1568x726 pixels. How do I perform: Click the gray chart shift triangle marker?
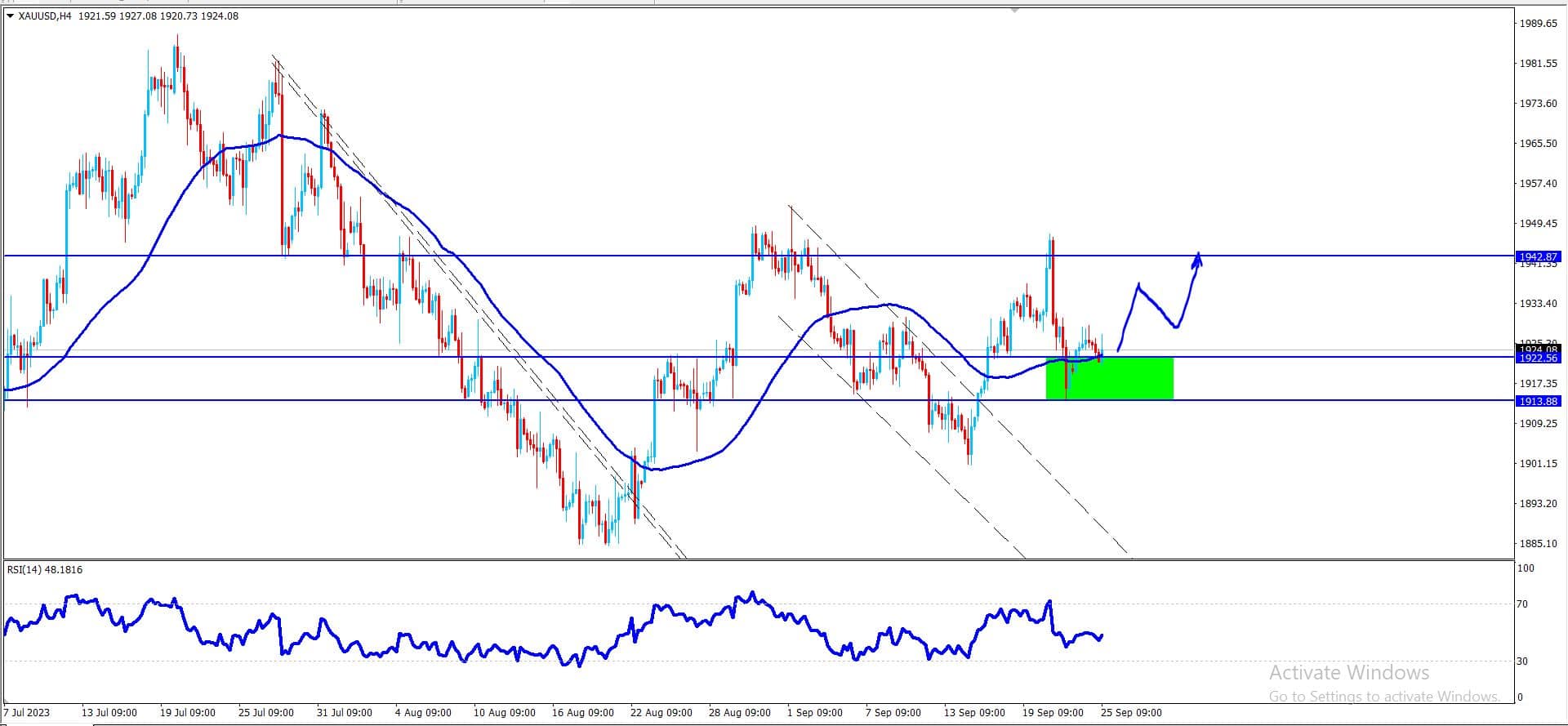1014,11
